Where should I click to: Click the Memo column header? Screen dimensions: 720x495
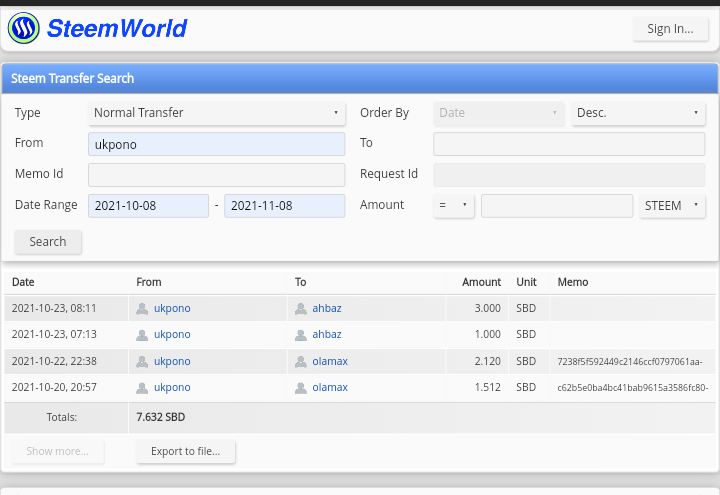pos(573,282)
